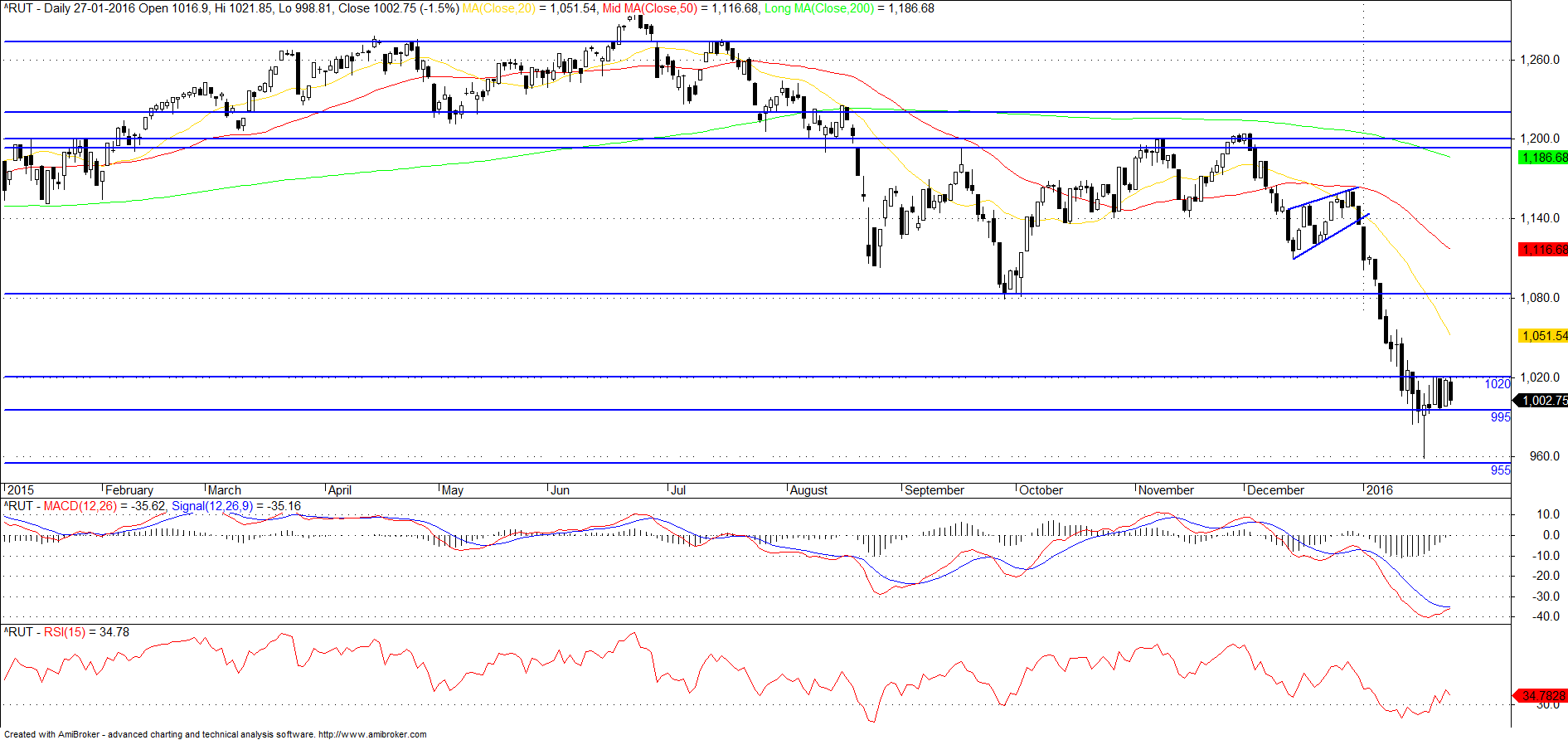This screenshot has height=740, width=1568.
Task: Click the May label on the time axis
Action: [x=453, y=490]
